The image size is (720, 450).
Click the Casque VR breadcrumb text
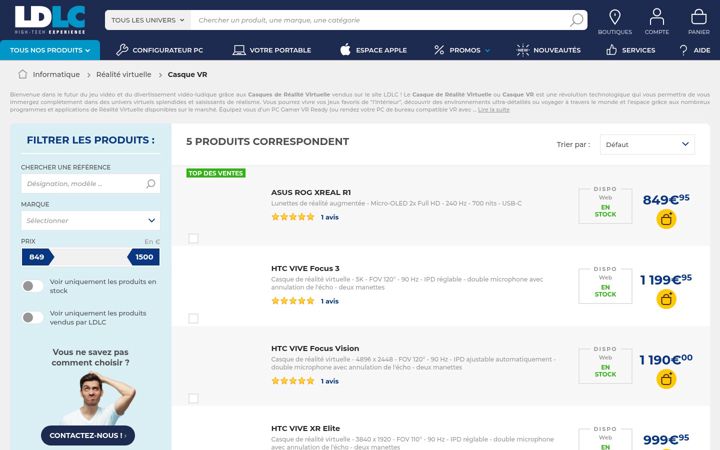point(187,74)
